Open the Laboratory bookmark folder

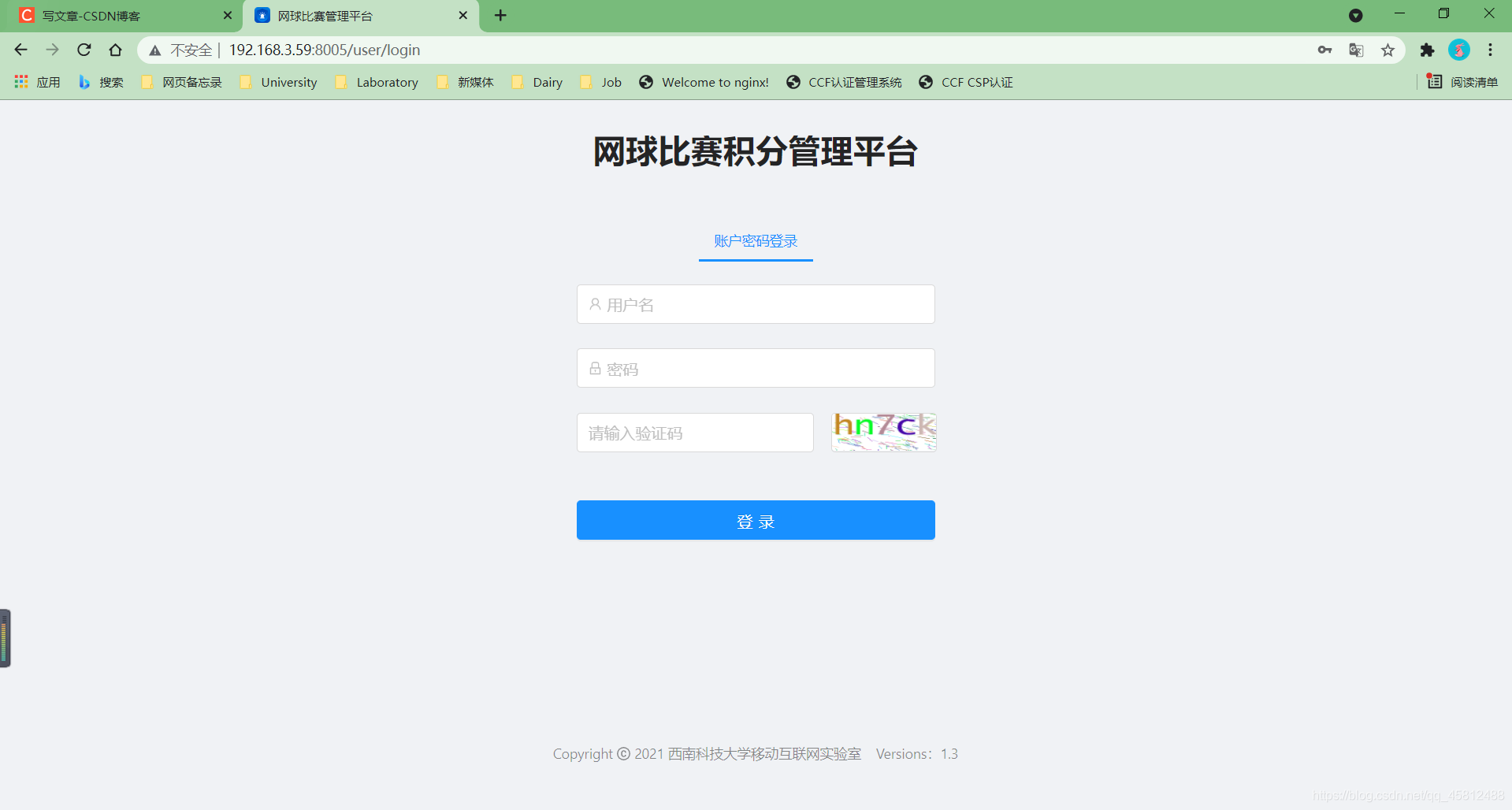[x=377, y=82]
